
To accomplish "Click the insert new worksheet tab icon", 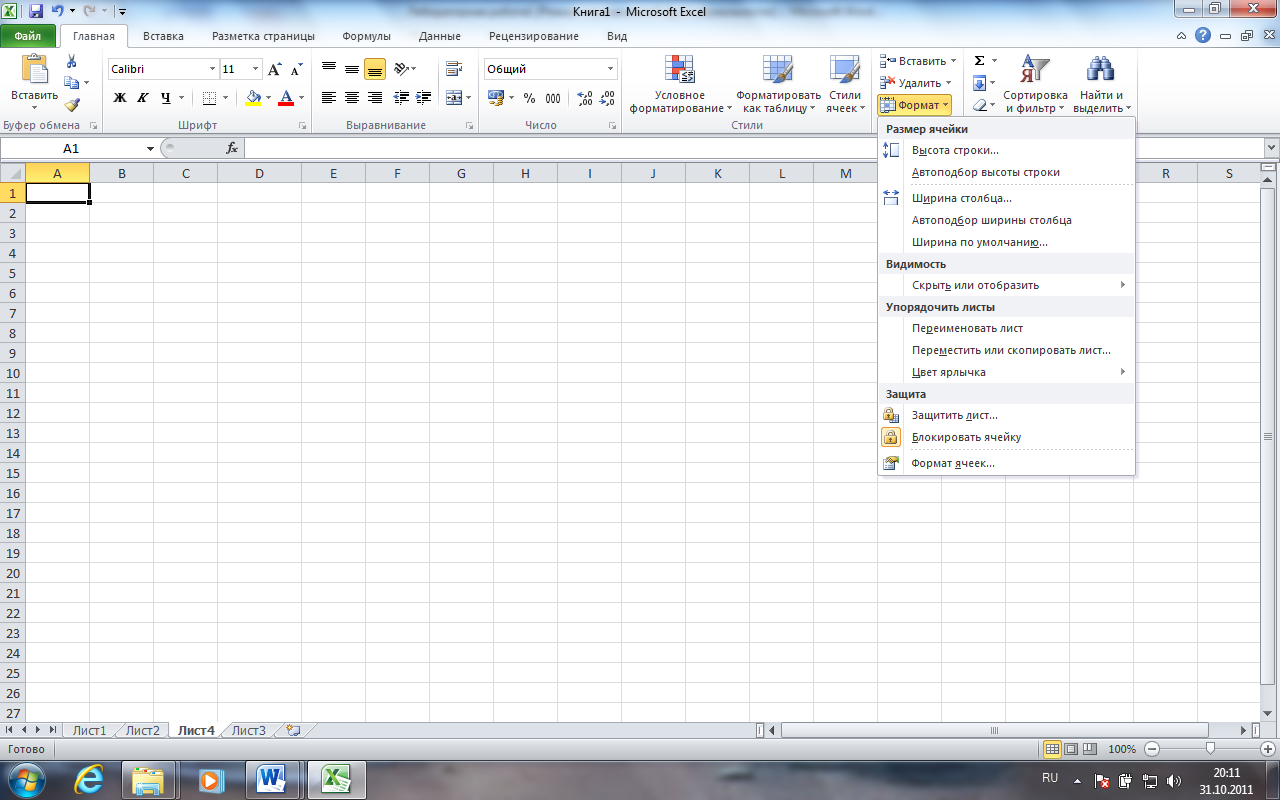I will point(293,730).
